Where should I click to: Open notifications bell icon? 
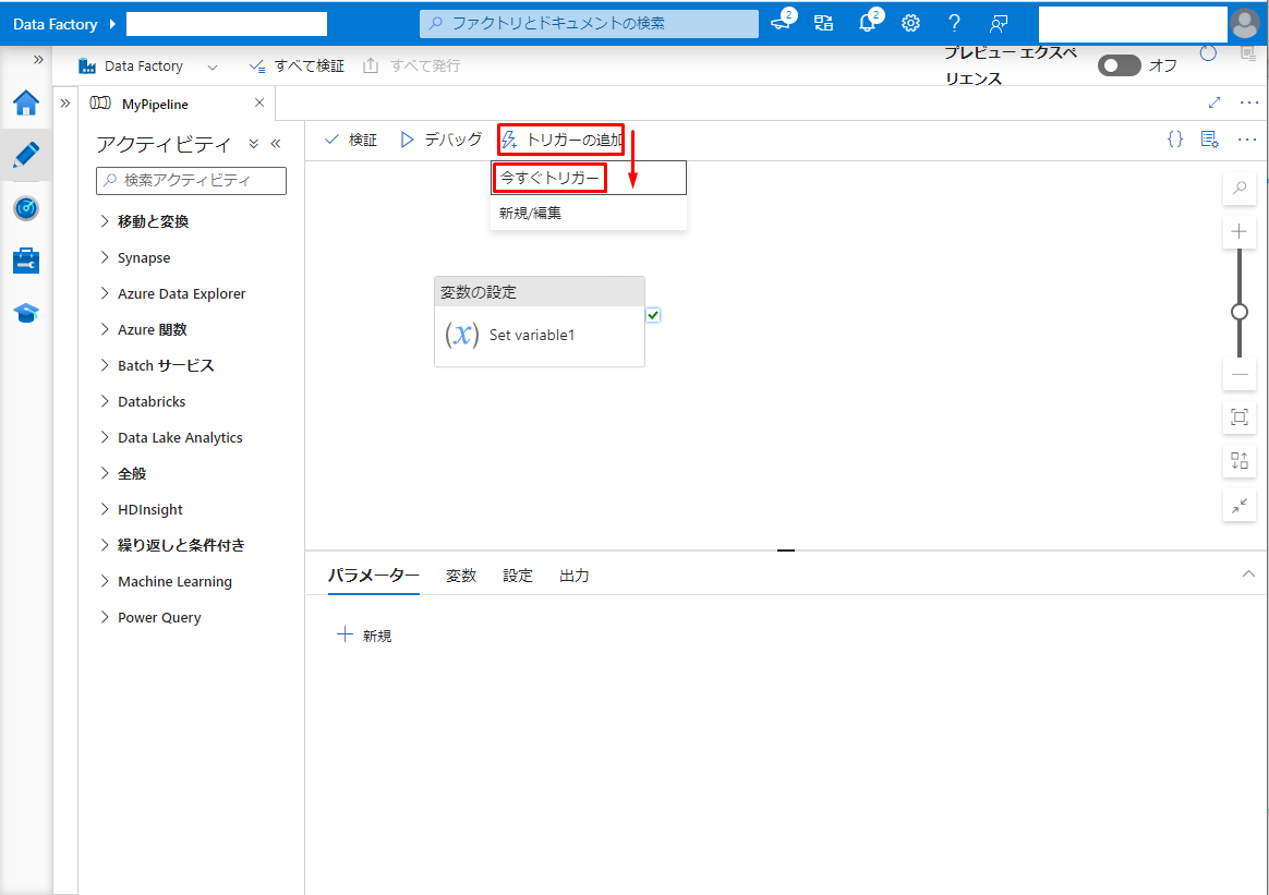(x=868, y=23)
